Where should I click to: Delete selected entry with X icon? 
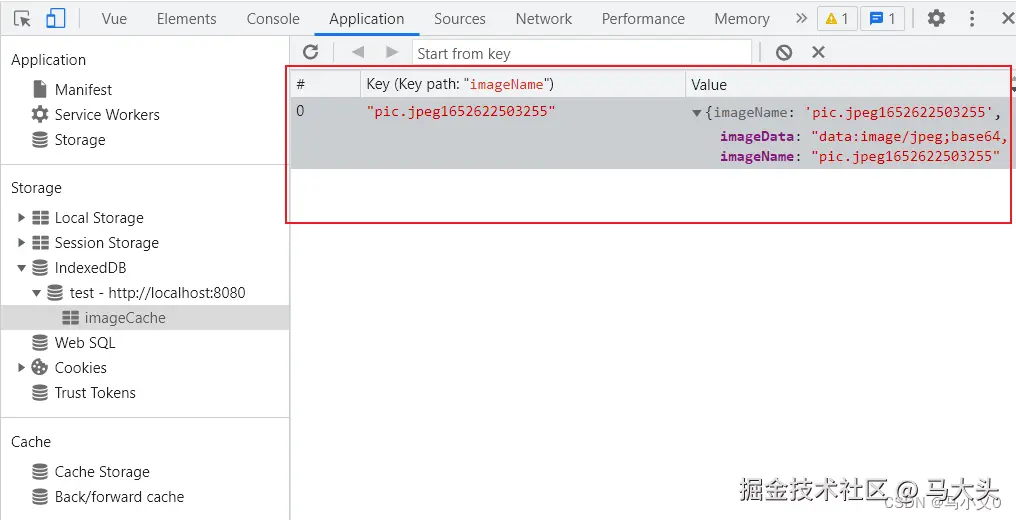818,52
